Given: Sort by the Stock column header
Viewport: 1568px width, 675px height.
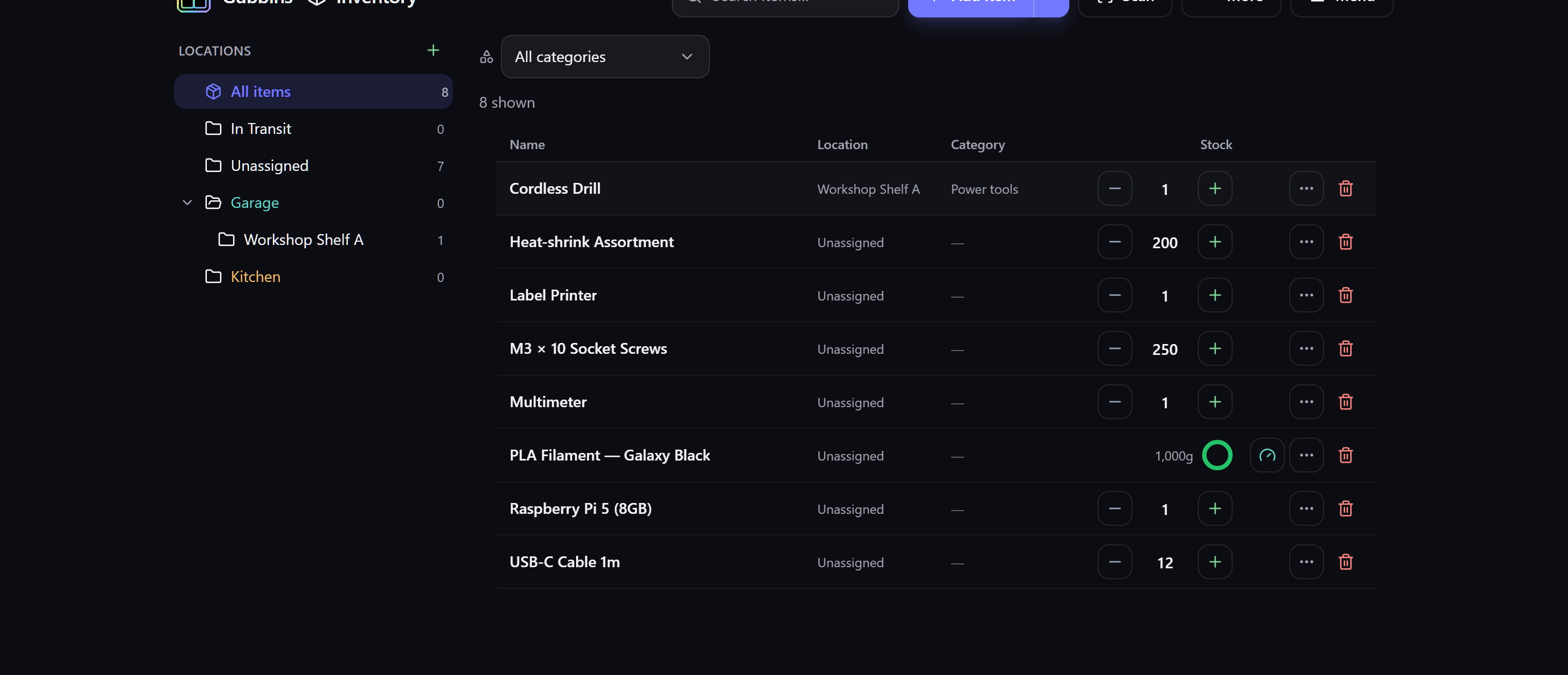Looking at the screenshot, I should [1216, 144].
